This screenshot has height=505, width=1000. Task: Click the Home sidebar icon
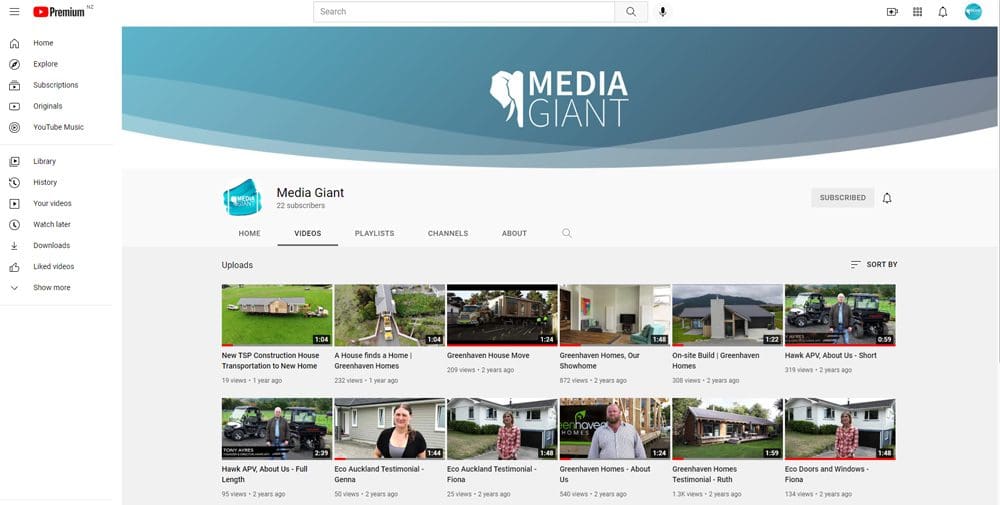point(14,43)
